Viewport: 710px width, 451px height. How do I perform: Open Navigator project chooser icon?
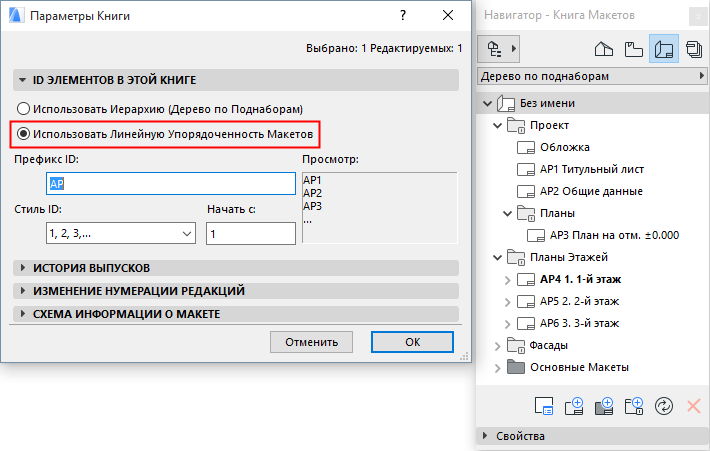[499, 49]
